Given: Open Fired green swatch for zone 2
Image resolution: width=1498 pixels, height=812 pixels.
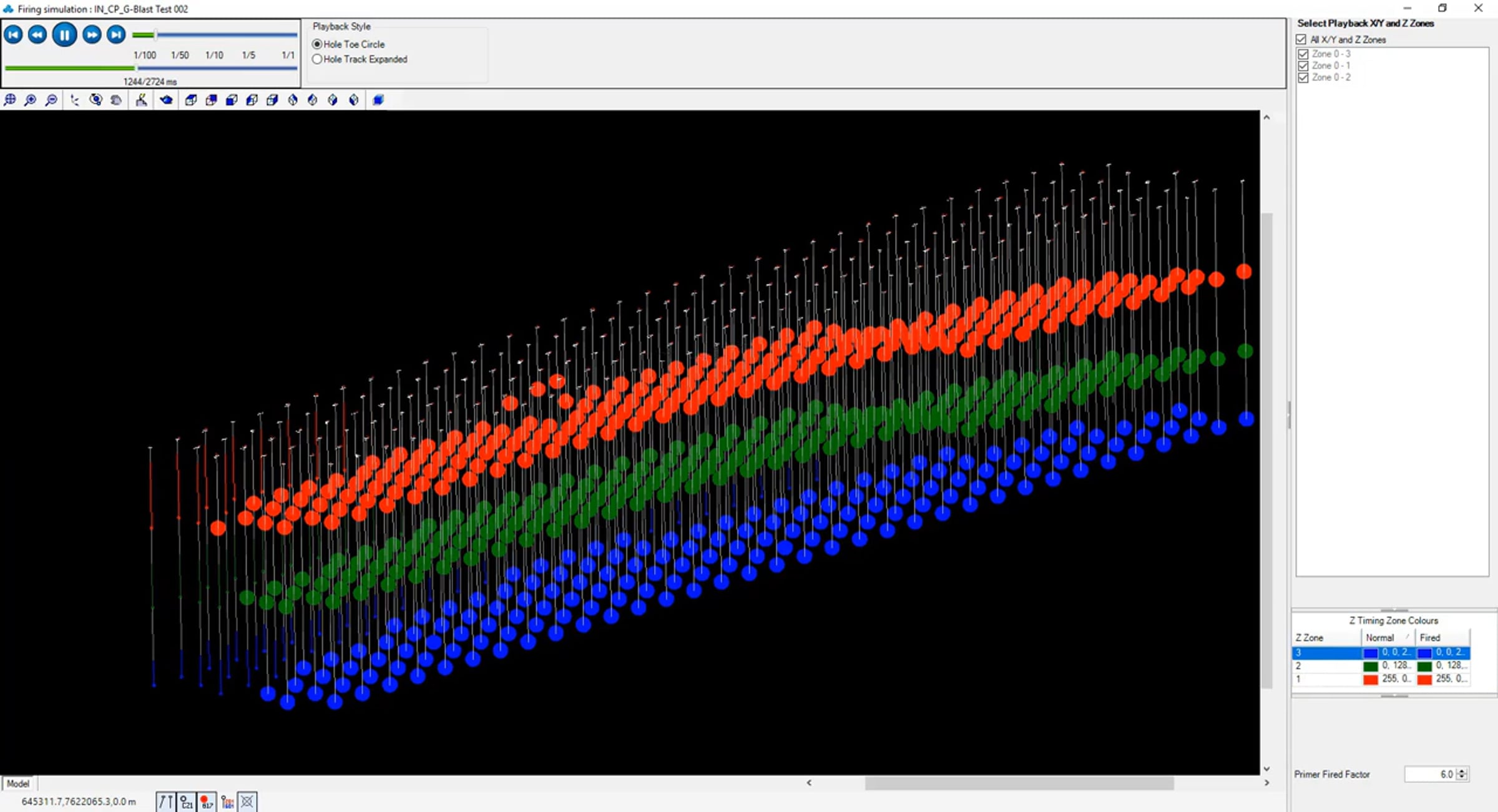Looking at the screenshot, I should click(x=1424, y=666).
